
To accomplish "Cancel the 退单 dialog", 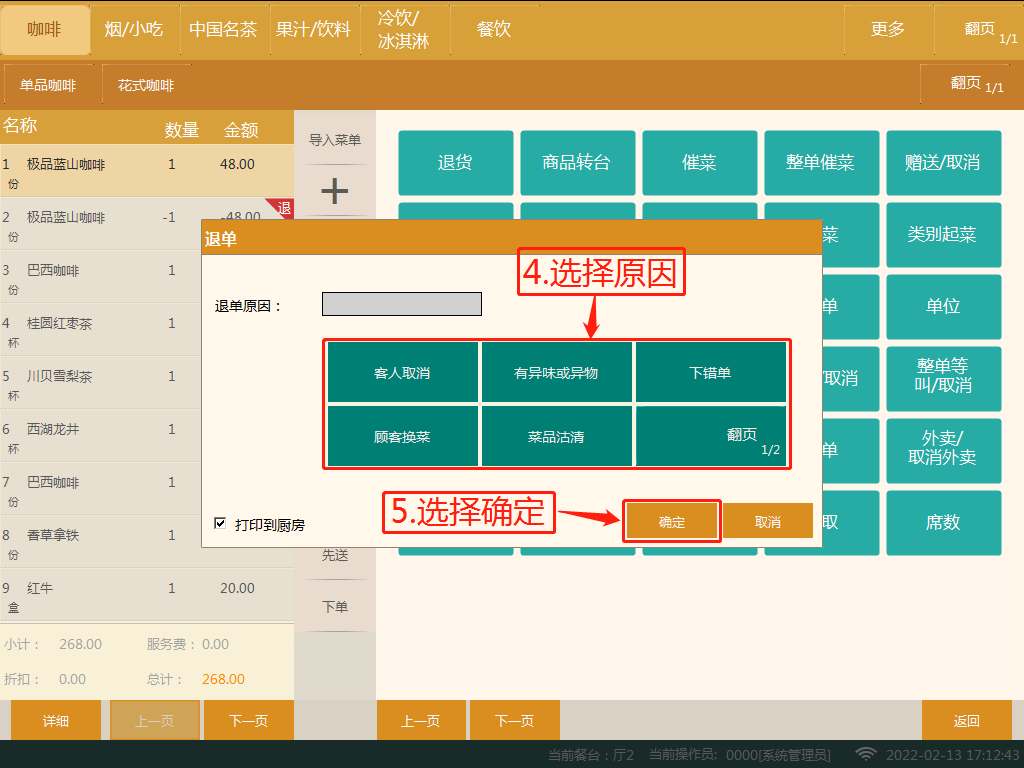I will click(768, 521).
